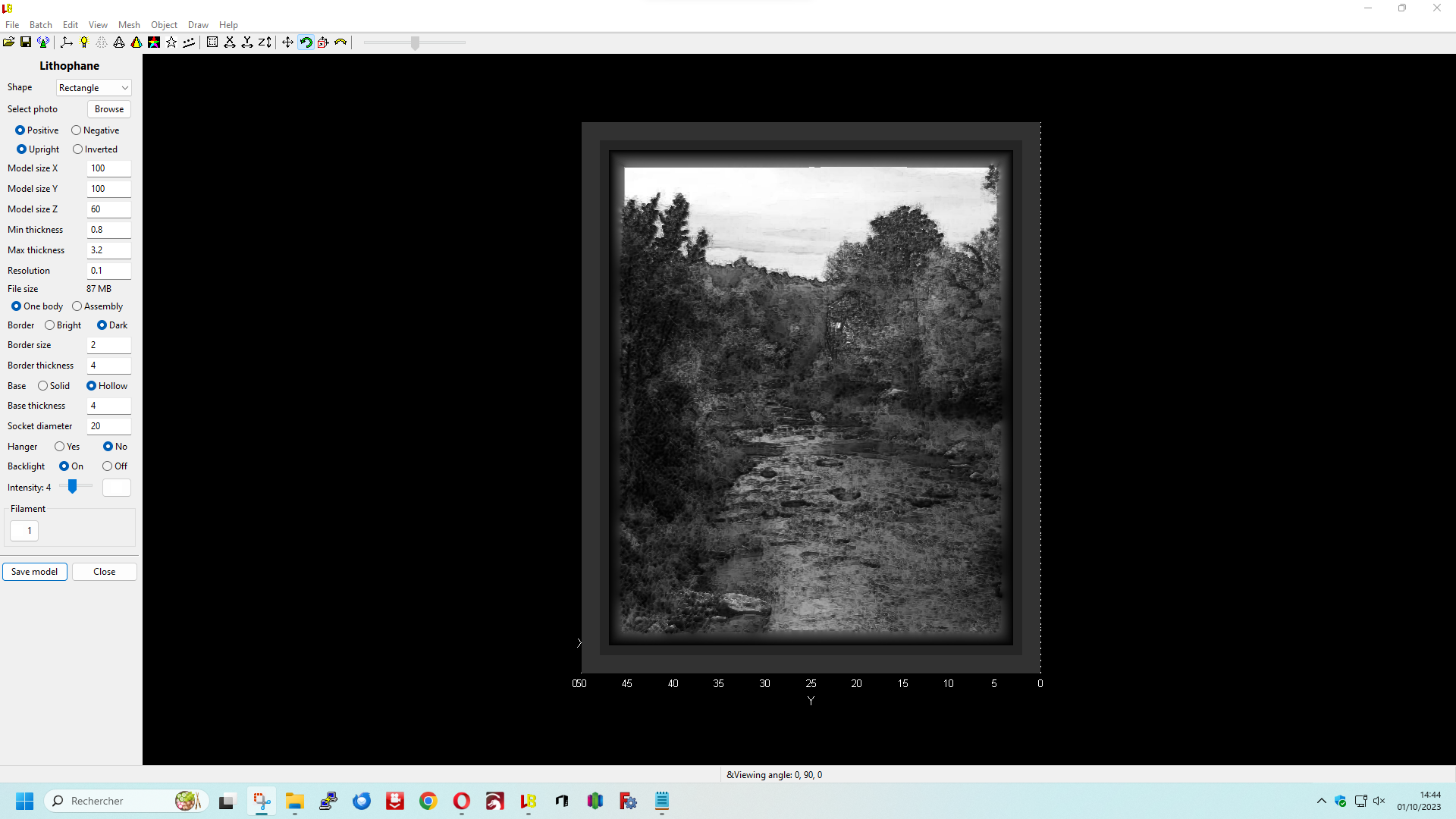Click the Browse button for photo
This screenshot has width=1456, height=819.
tap(108, 109)
